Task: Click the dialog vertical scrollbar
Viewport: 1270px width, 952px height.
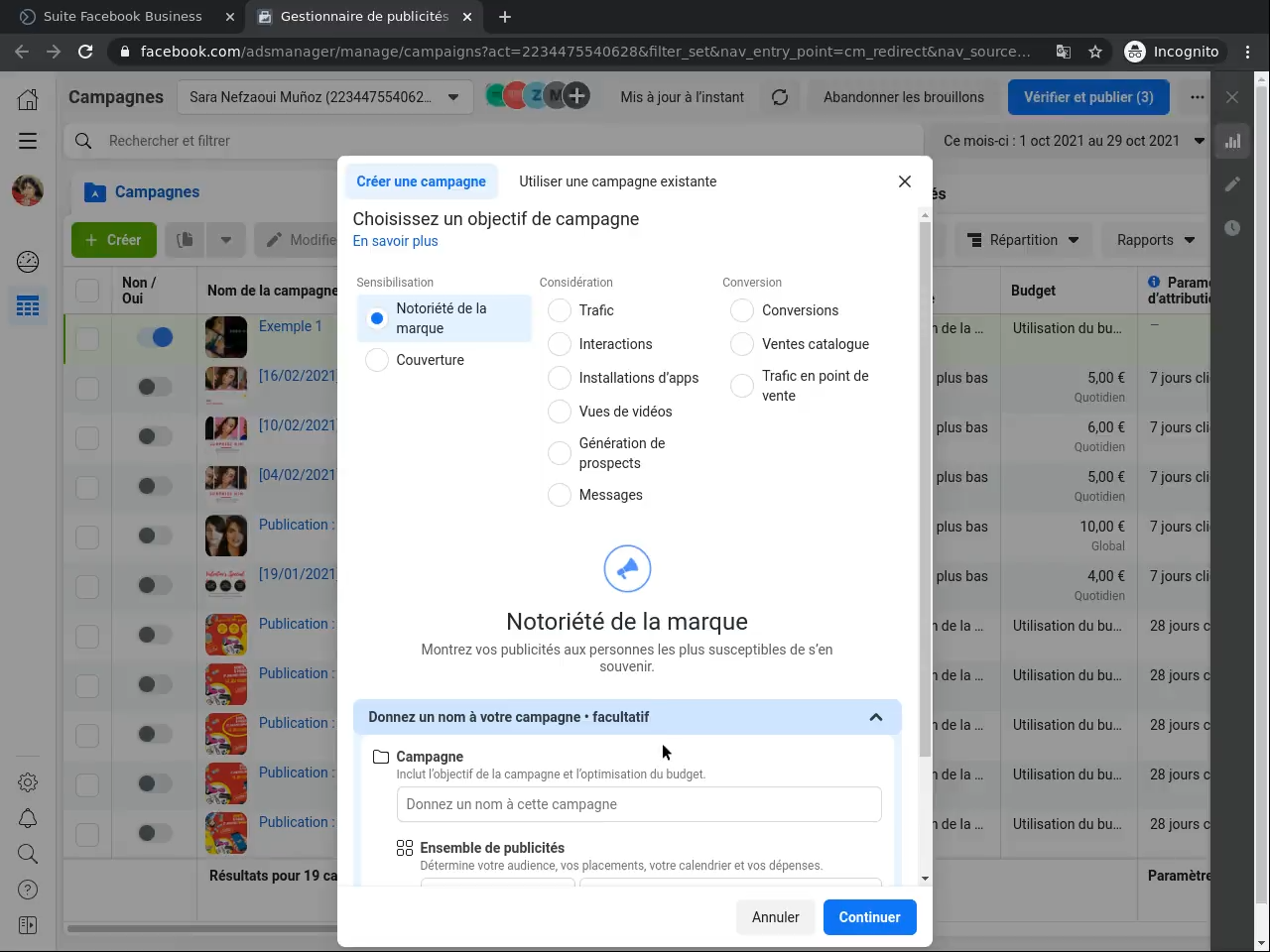Action: pyautogui.click(x=925, y=489)
